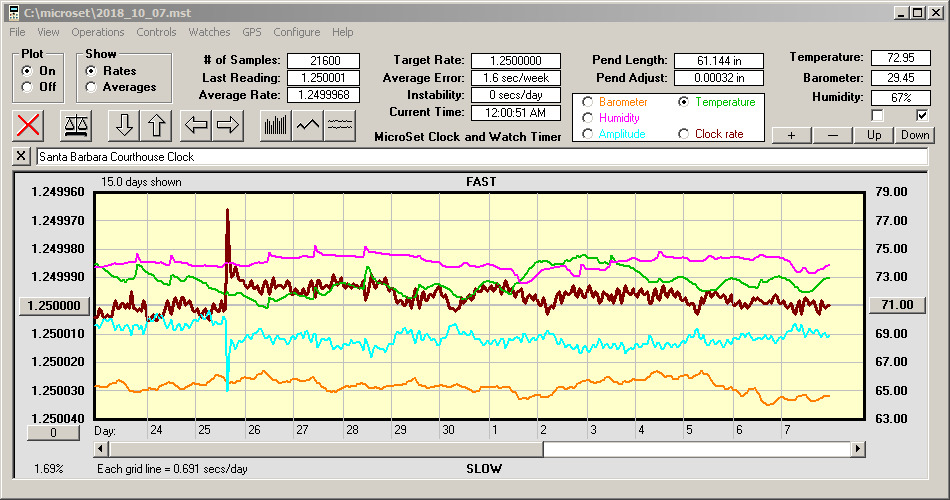
Task: Click the left arrow toolbar button
Action: click(196, 125)
